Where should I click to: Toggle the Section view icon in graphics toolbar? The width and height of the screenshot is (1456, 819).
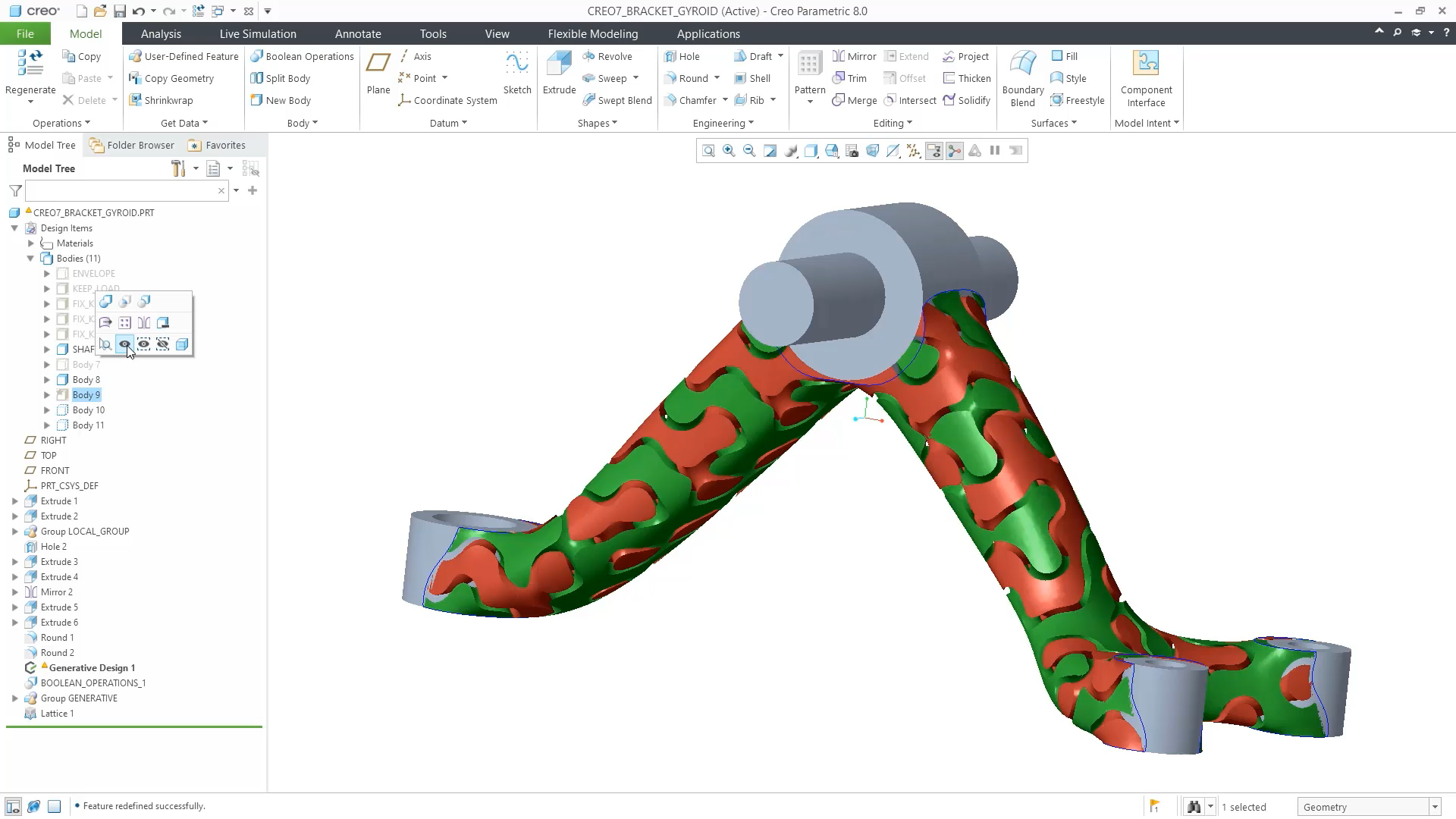click(x=893, y=151)
